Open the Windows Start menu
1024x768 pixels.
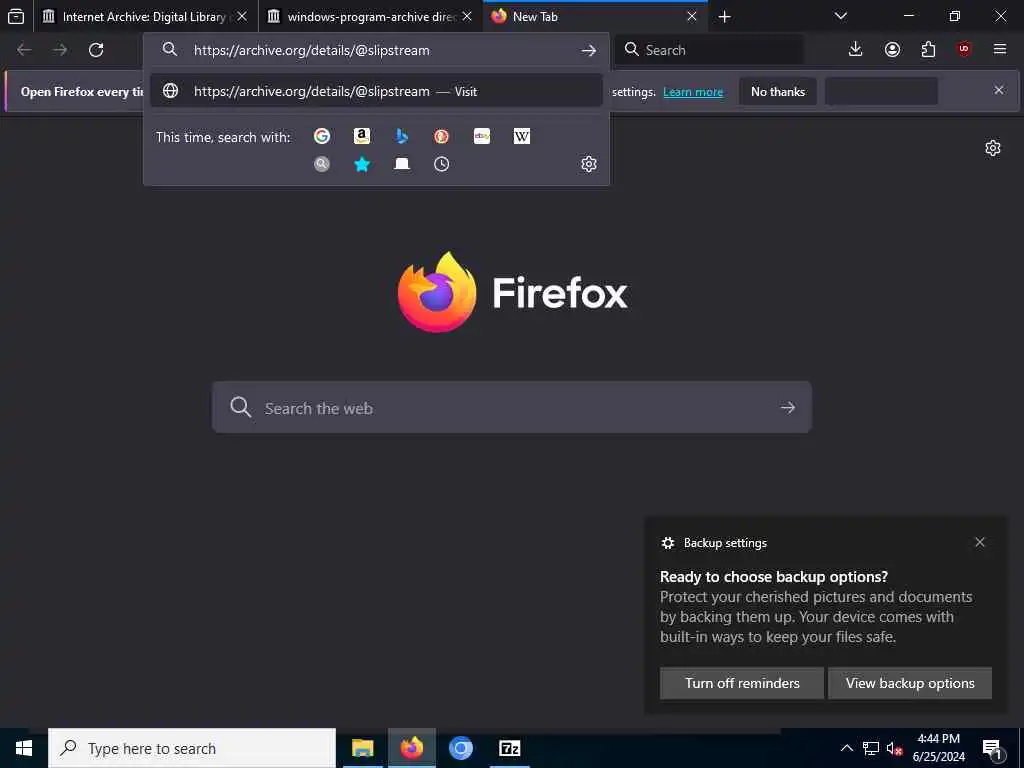click(x=24, y=748)
